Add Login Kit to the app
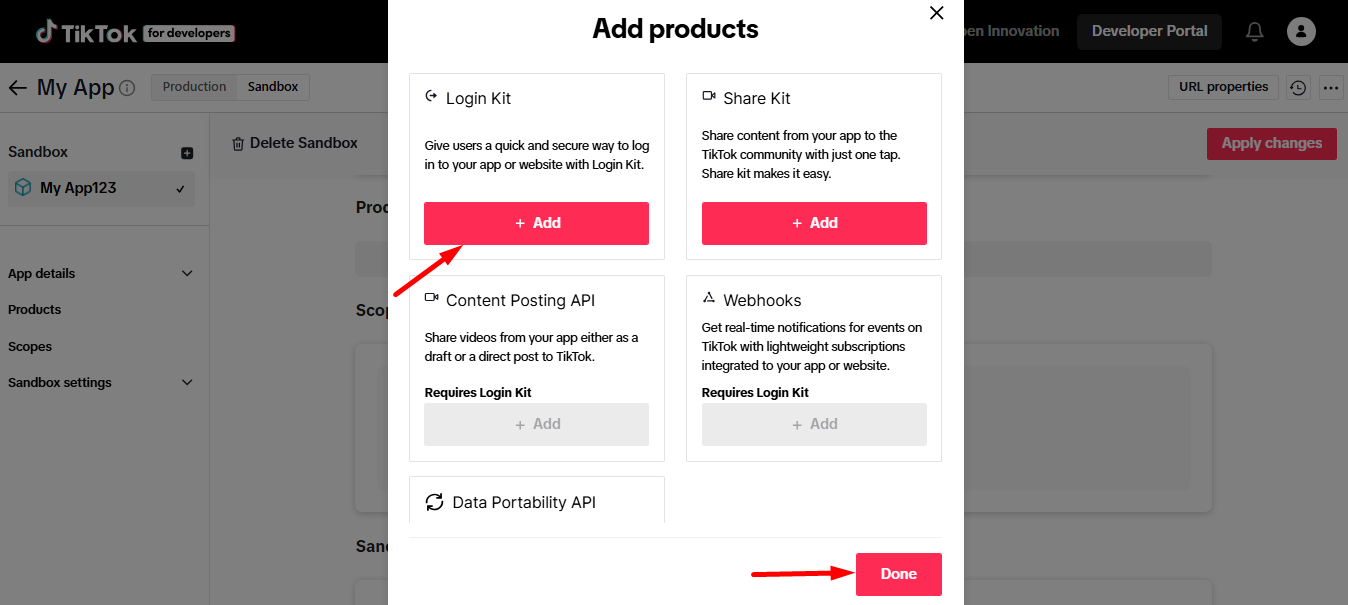The height and width of the screenshot is (605, 1348). (536, 223)
